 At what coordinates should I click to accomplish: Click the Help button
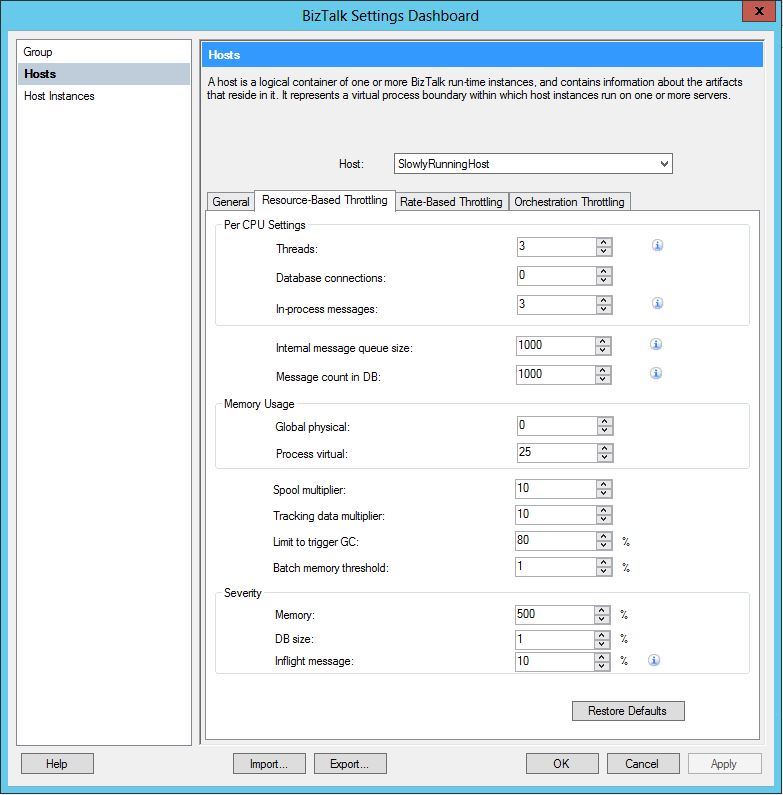57,764
